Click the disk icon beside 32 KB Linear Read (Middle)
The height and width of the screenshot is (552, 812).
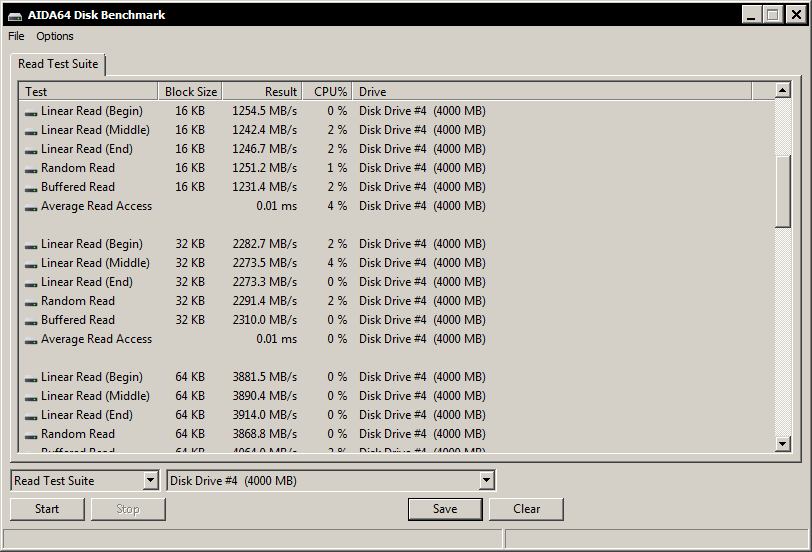click(31, 264)
